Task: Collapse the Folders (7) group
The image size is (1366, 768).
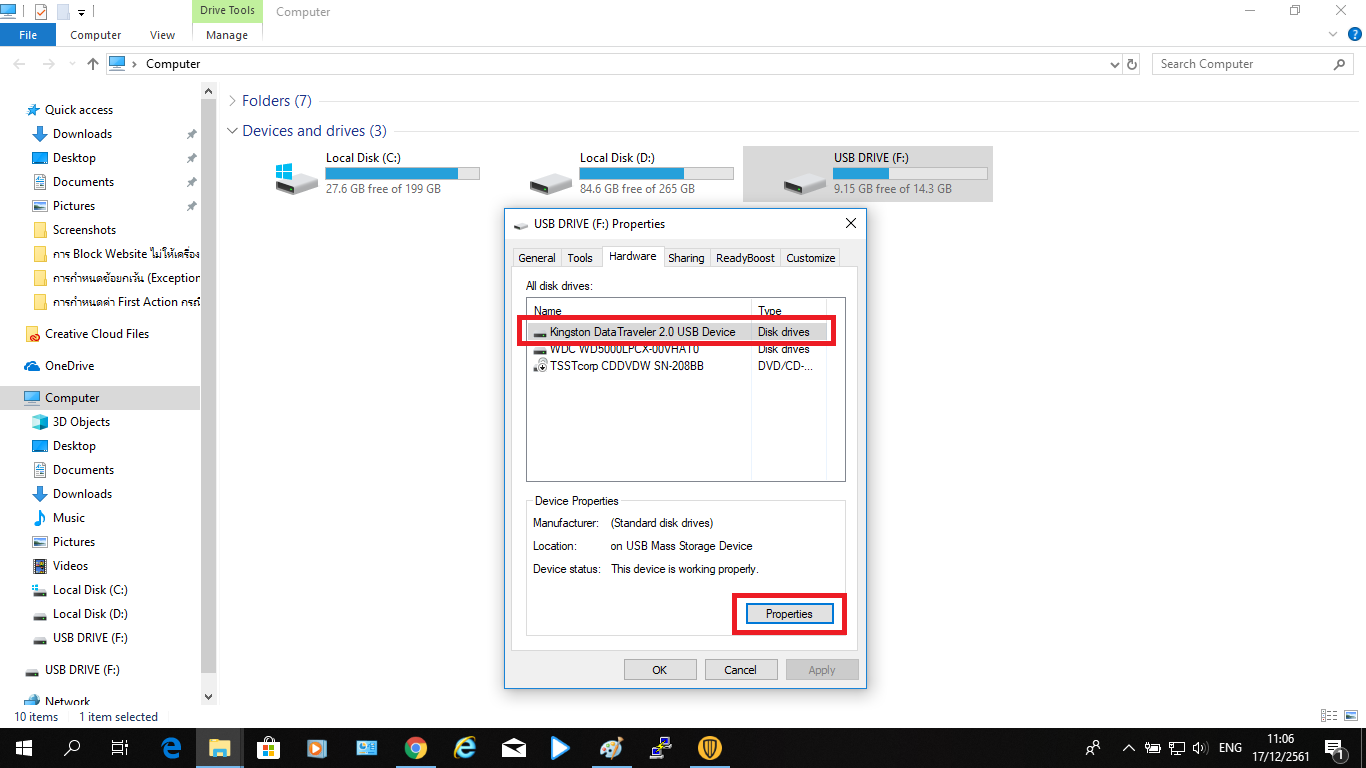Action: [233, 101]
